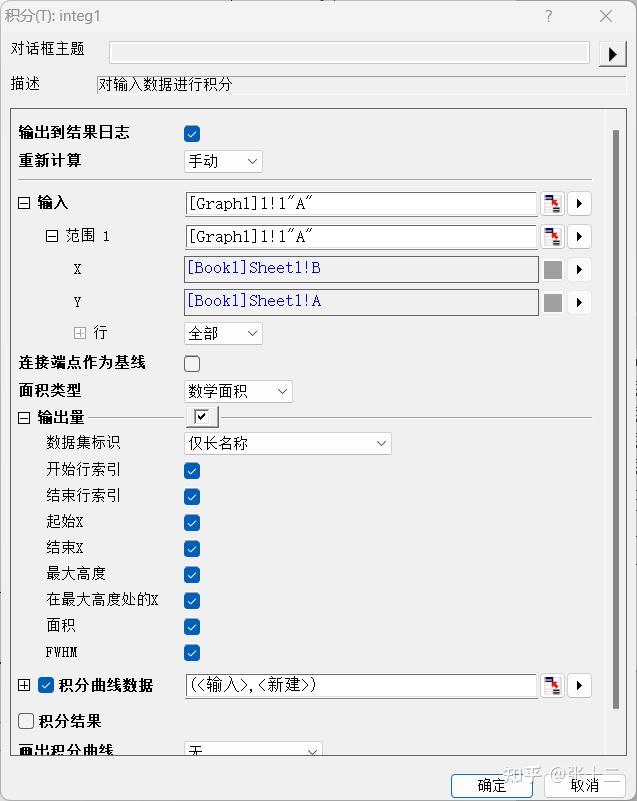This screenshot has height=801, width=637.
Task: Open the arrow flyout beside the Y field
Action: click(x=579, y=302)
